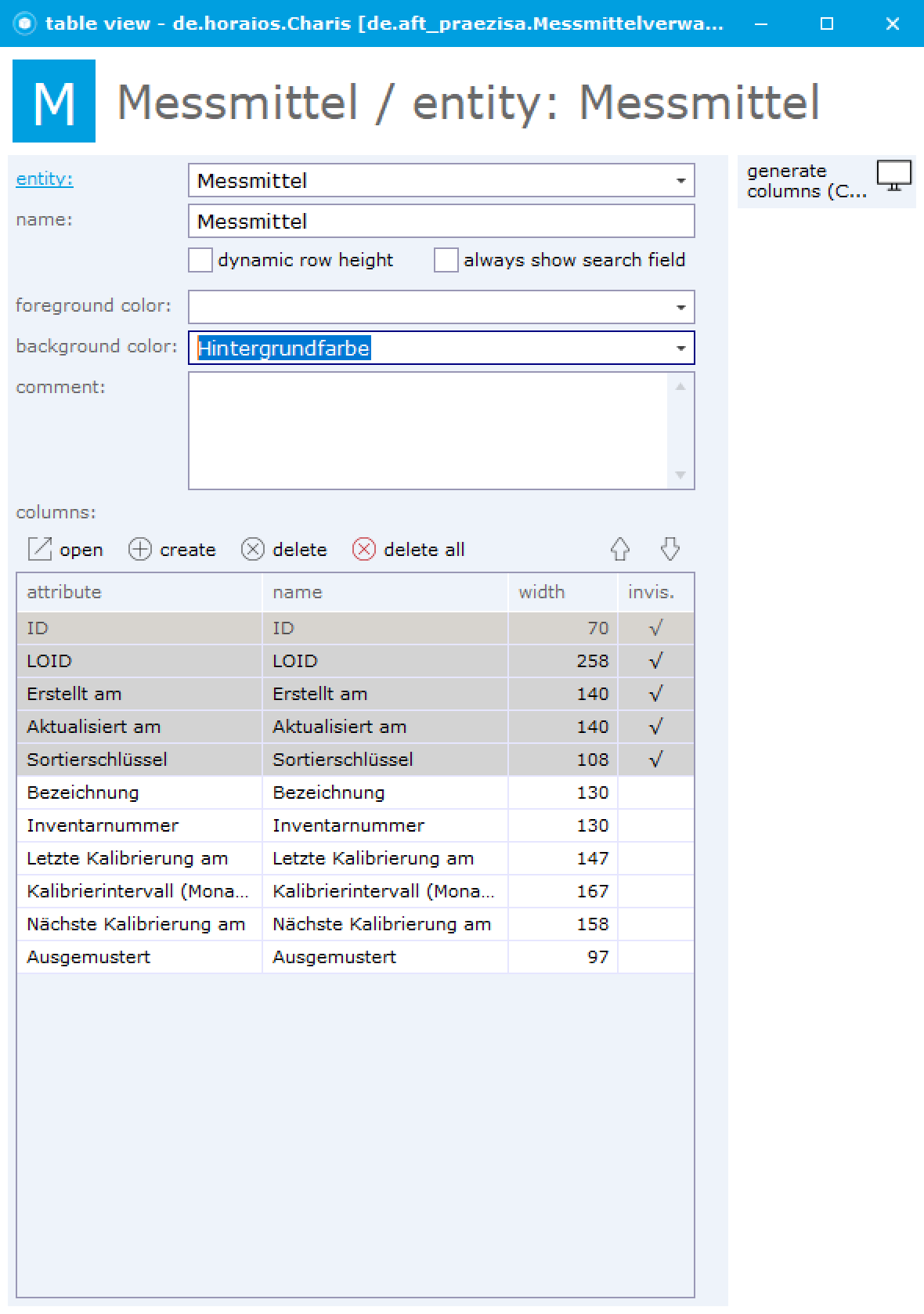The height and width of the screenshot is (1314, 924).
Task: Enable dynamic row height checkbox
Action: (x=200, y=260)
